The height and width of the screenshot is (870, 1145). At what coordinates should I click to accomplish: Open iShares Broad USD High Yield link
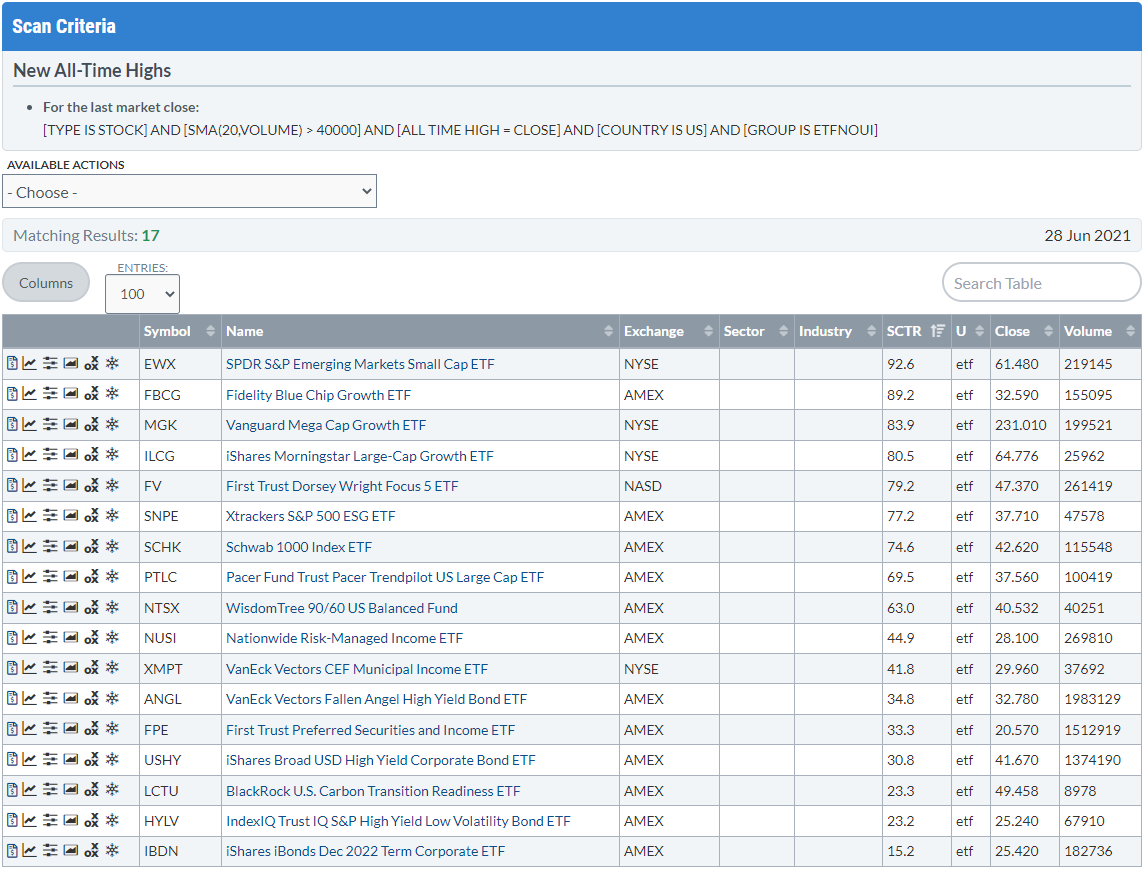pyautogui.click(x=380, y=760)
